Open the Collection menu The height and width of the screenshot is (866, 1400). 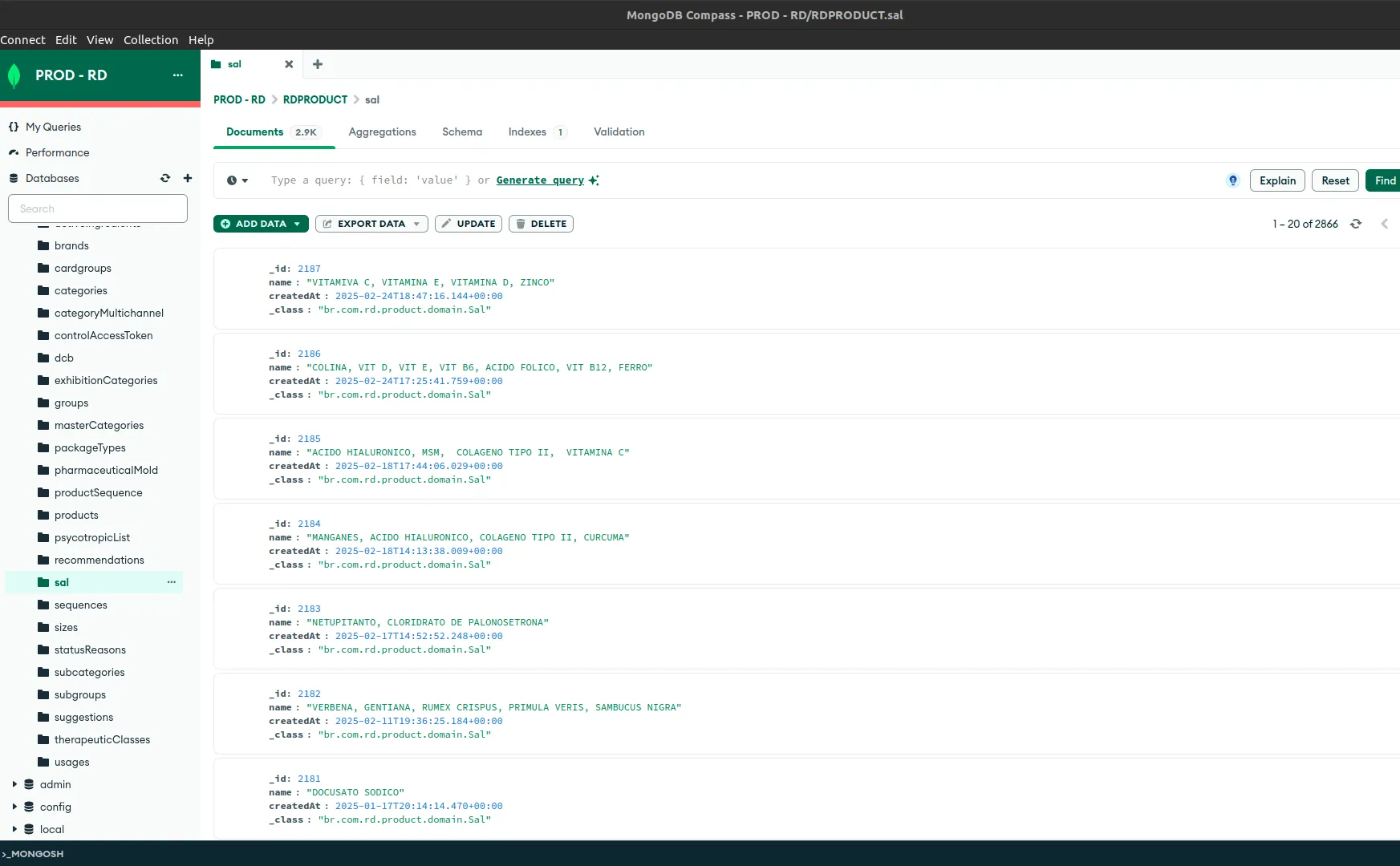click(x=151, y=40)
